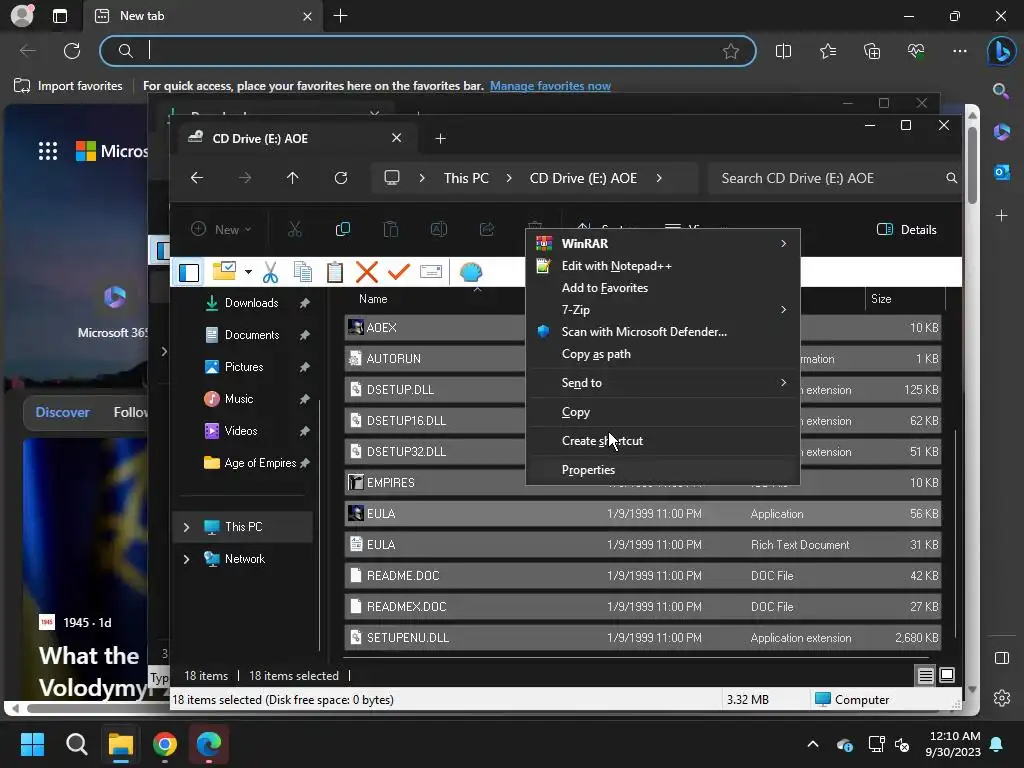The width and height of the screenshot is (1024, 768).
Task: Click the Manage favorites now link in Edge
Action: pos(550,86)
